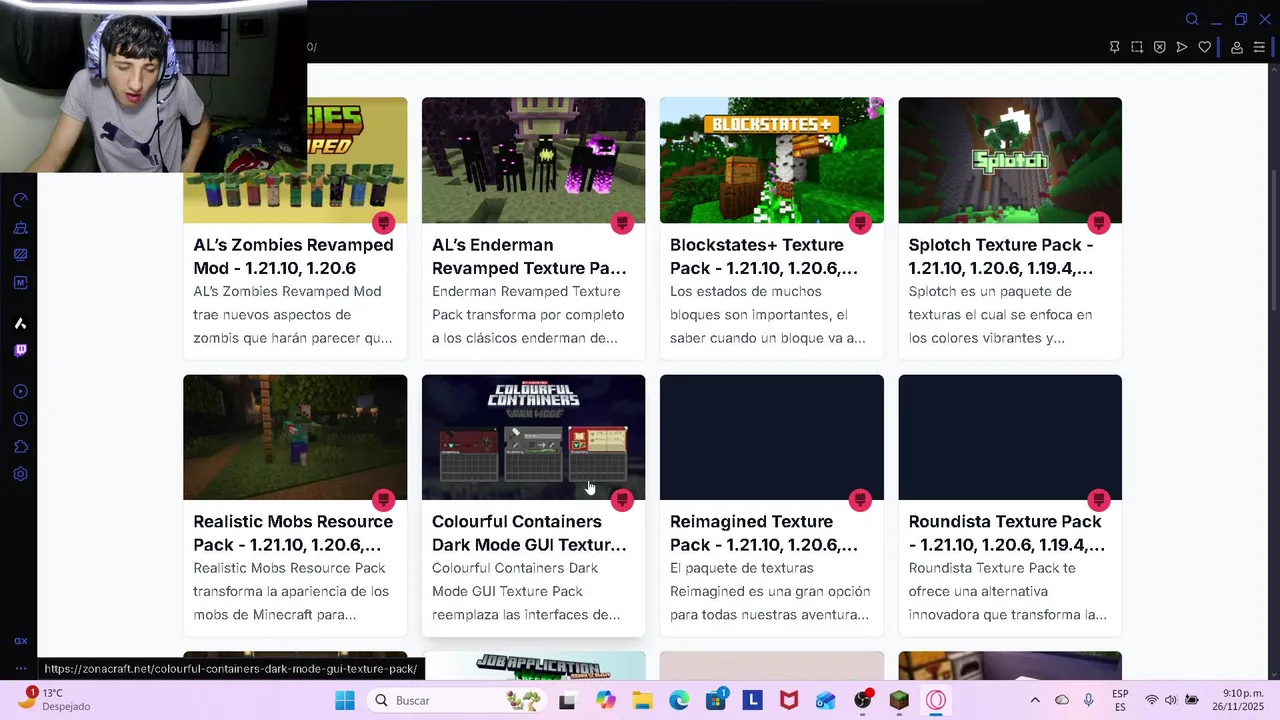The width and height of the screenshot is (1280, 720).
Task: Click the tab search magnifier icon
Action: click(x=1192, y=19)
